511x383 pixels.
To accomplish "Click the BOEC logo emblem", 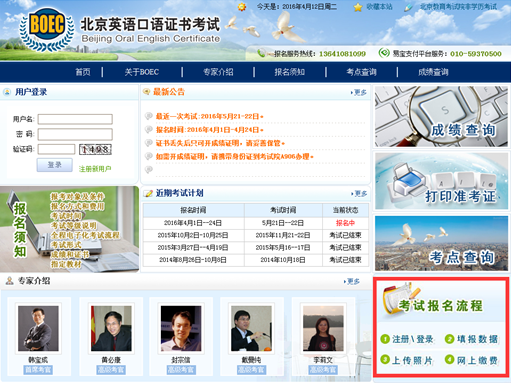I will point(46,30).
